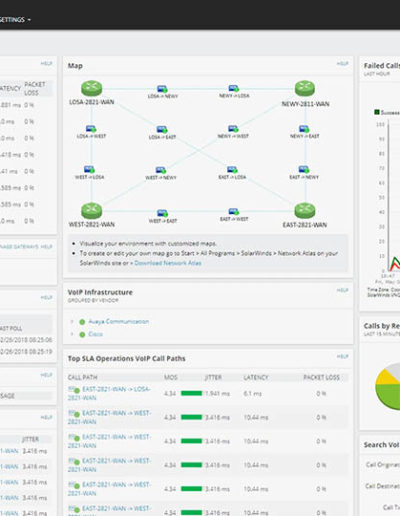This screenshot has height=516, width=400.
Task: Click the call path icon for EAST -> LOSA row
Action: [74, 390]
